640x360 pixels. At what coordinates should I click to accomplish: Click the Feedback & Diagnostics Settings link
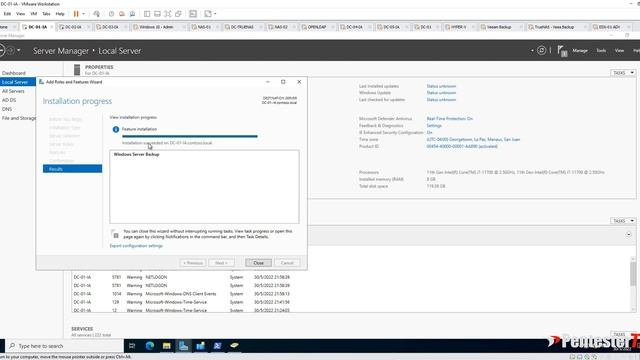coord(434,125)
